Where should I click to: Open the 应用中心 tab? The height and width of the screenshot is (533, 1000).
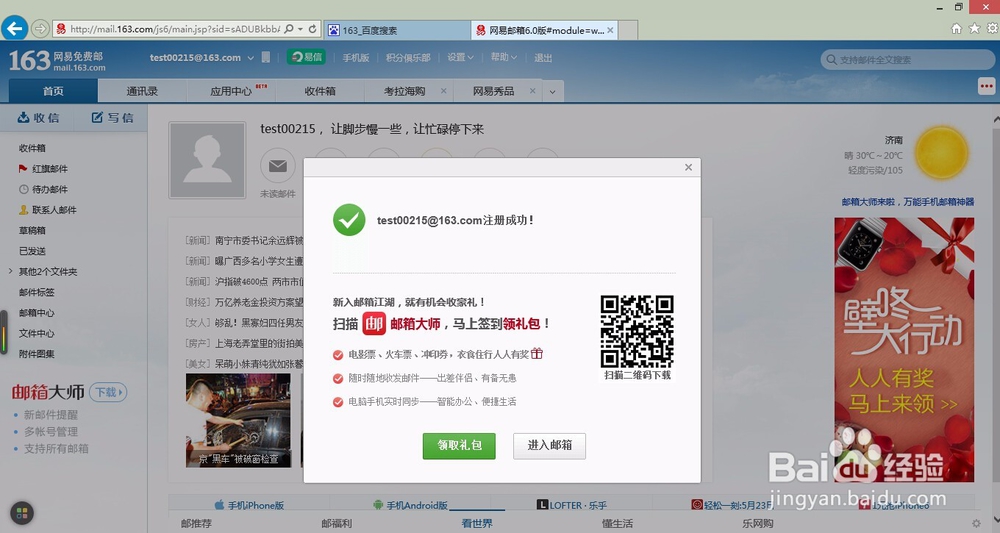point(232,91)
